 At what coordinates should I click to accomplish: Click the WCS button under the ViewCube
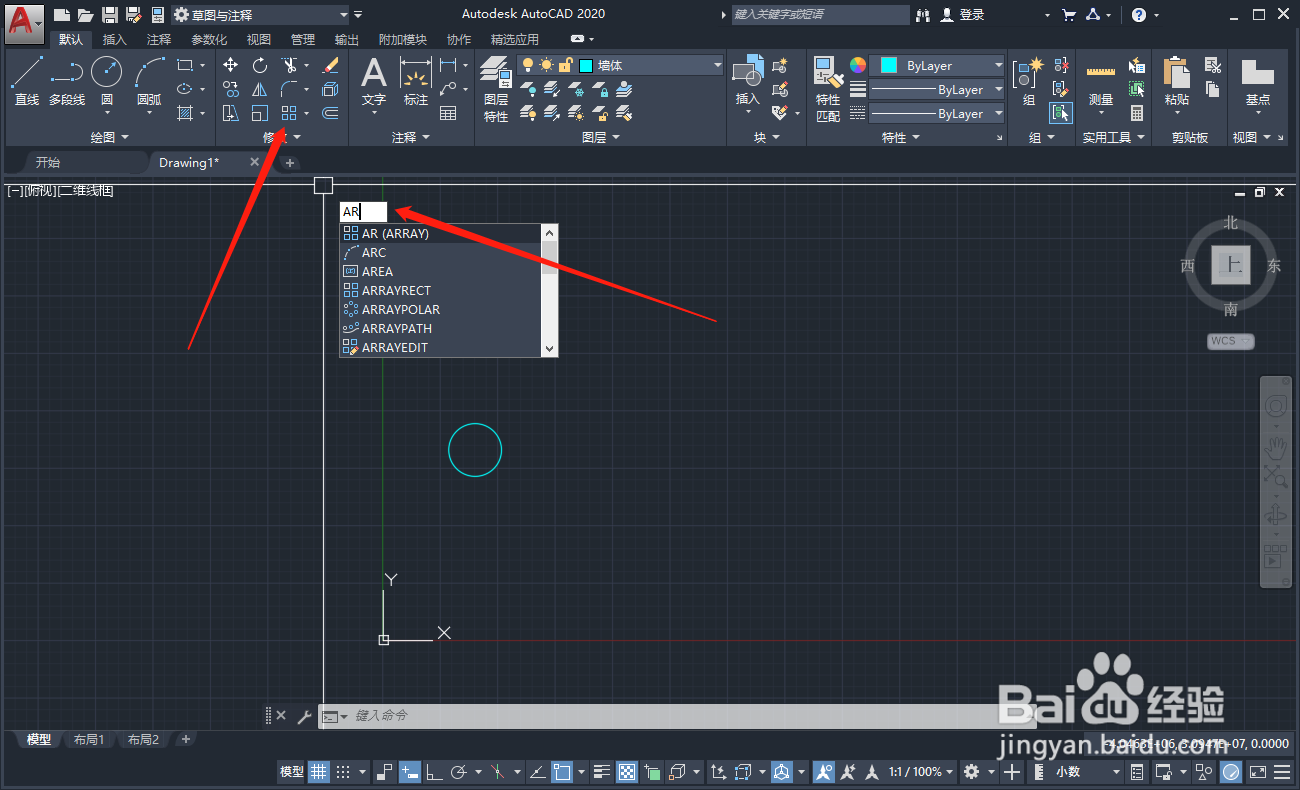1230,341
